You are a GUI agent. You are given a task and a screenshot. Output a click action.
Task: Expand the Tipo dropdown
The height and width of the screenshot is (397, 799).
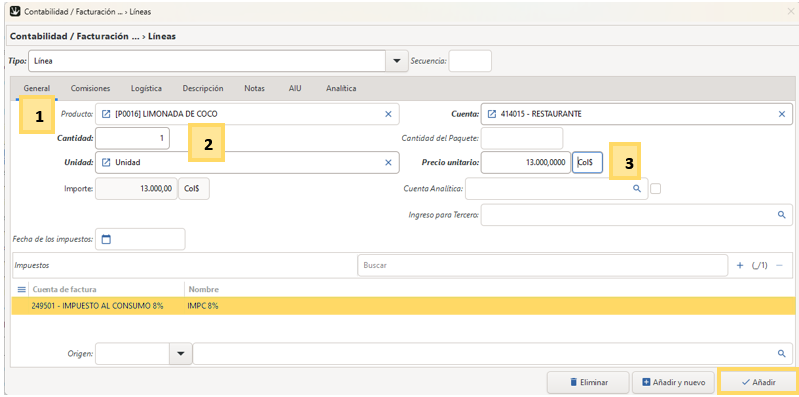[396, 61]
